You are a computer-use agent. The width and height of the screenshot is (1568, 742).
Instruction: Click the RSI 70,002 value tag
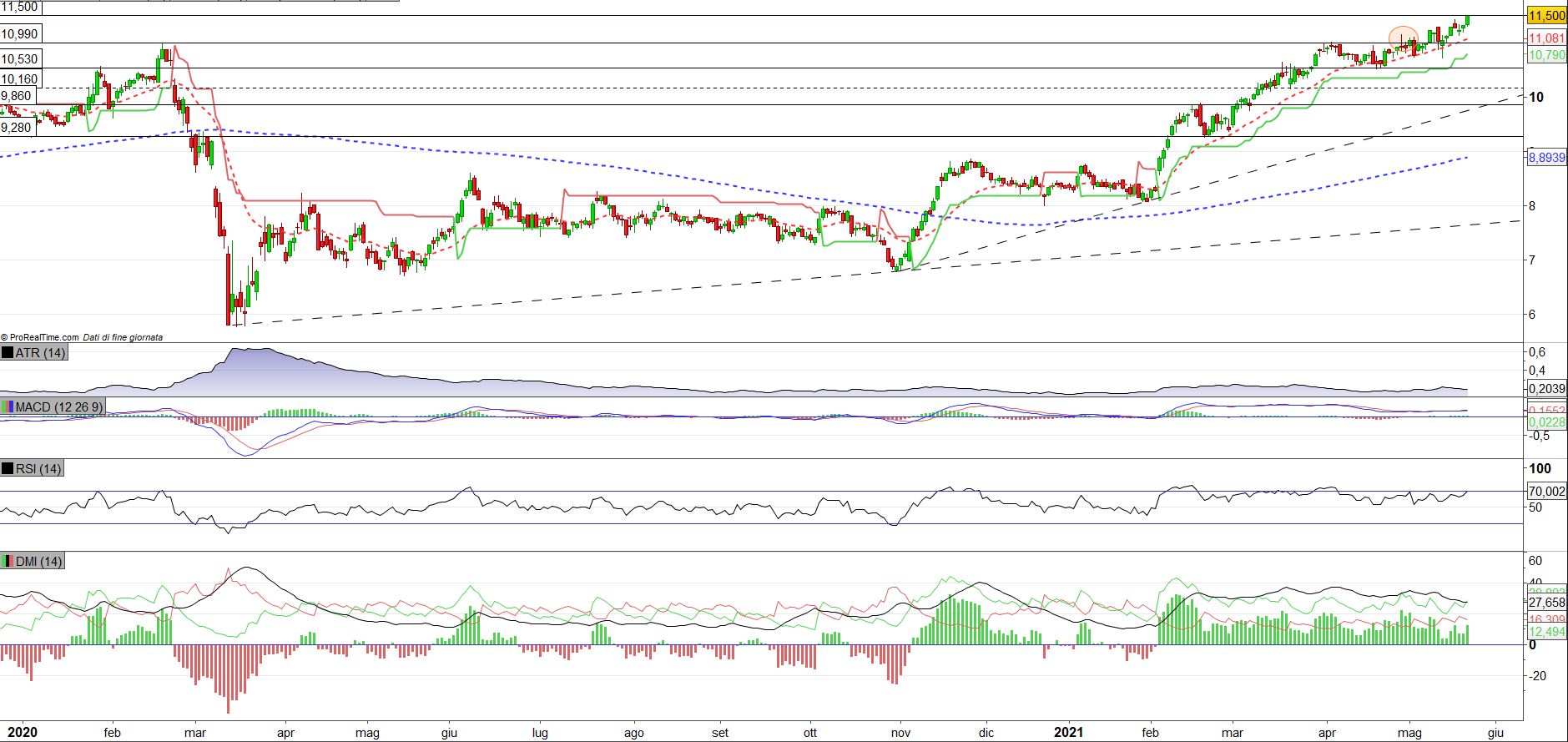pyautogui.click(x=1546, y=492)
